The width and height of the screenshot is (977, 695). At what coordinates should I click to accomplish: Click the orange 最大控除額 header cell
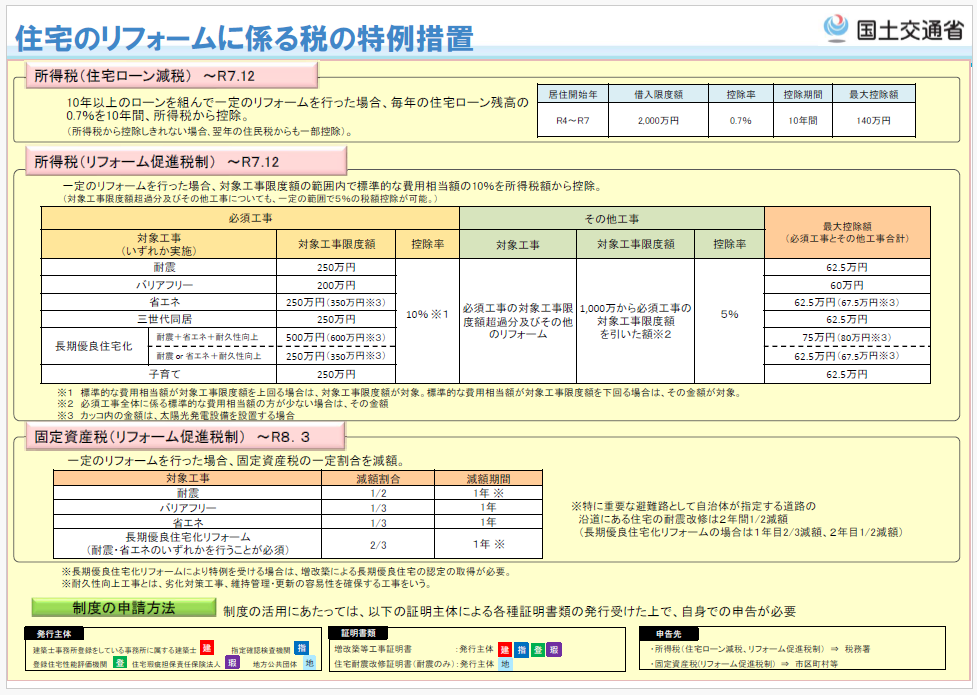847,232
